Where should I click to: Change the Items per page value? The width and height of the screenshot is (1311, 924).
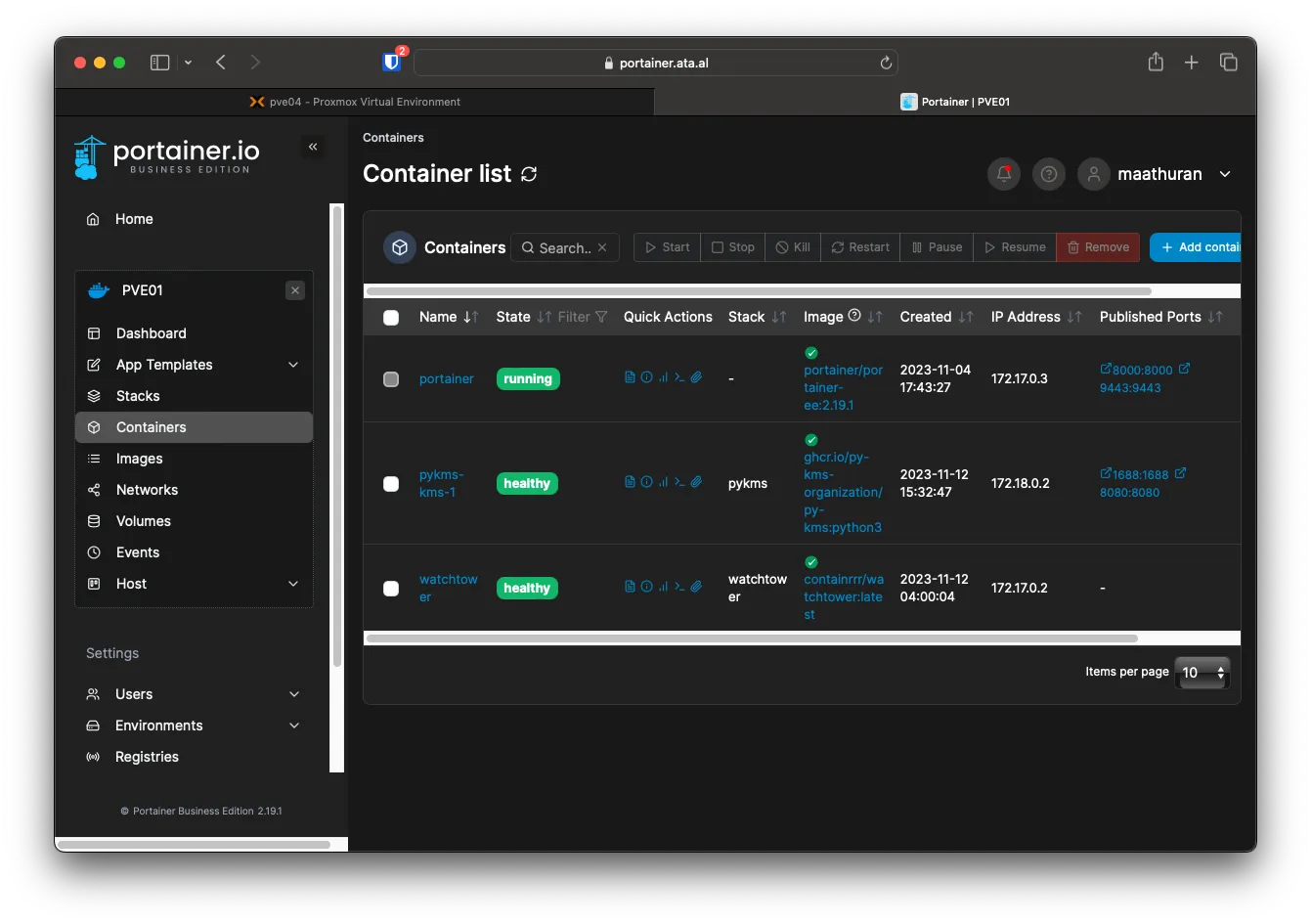click(x=1202, y=673)
